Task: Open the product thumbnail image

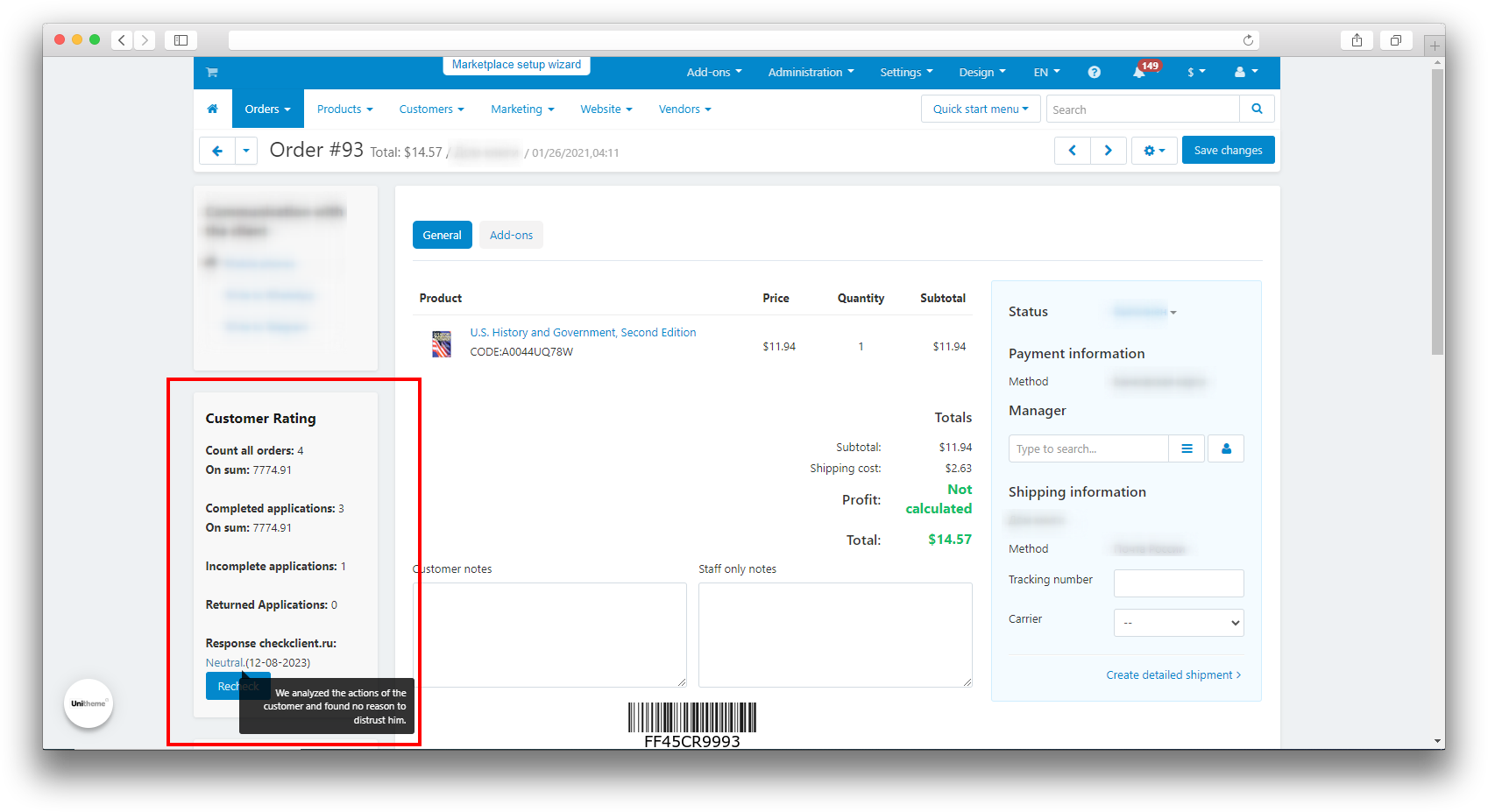Action: click(x=442, y=343)
